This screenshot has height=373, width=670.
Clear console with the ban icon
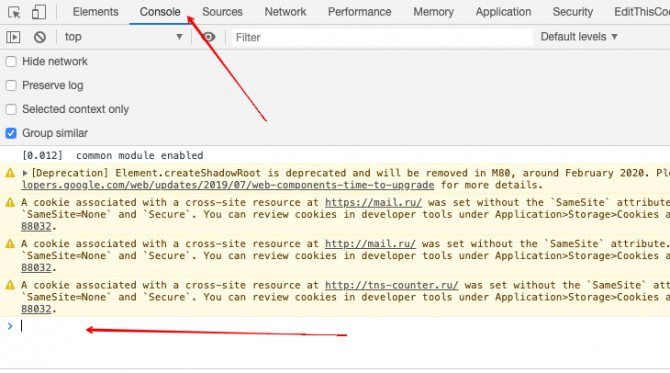click(x=40, y=37)
